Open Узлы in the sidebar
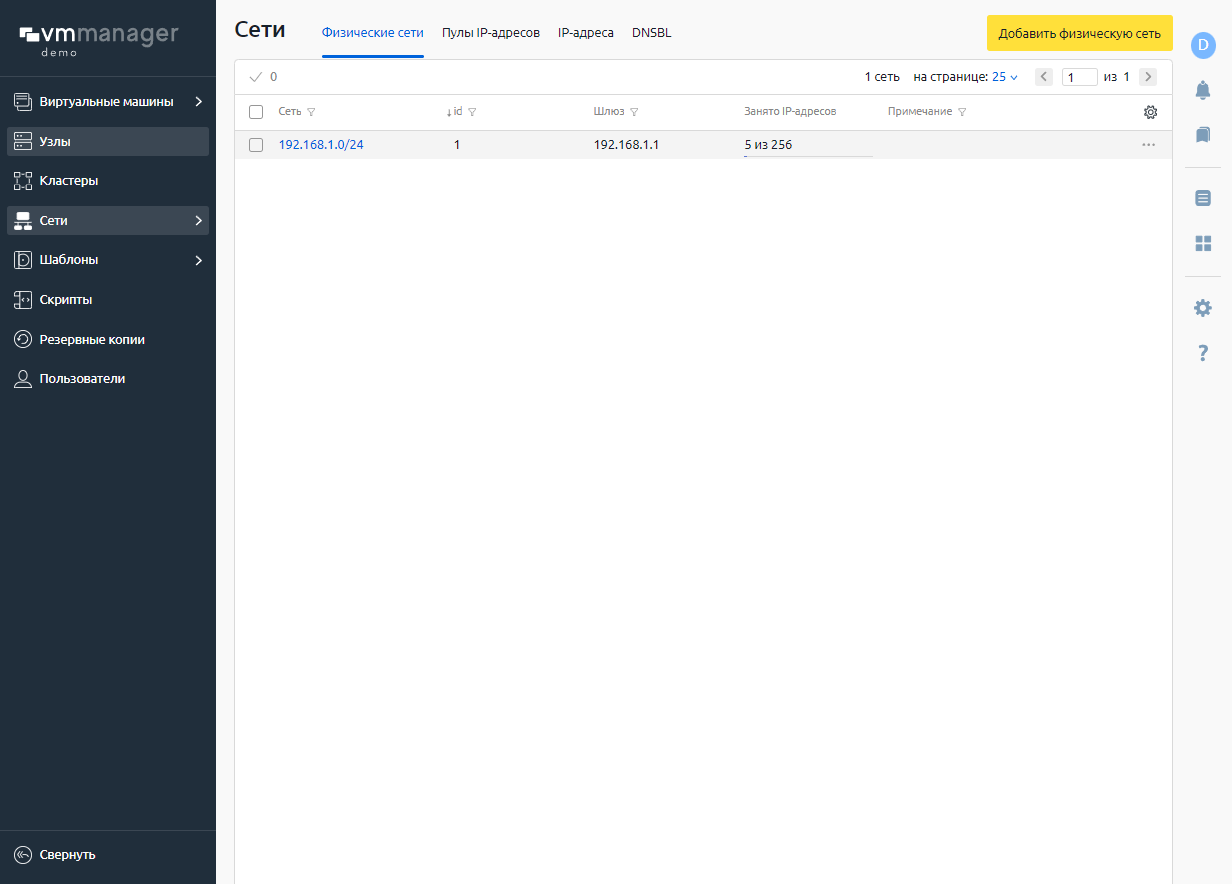The width and height of the screenshot is (1232, 884). click(x=108, y=141)
